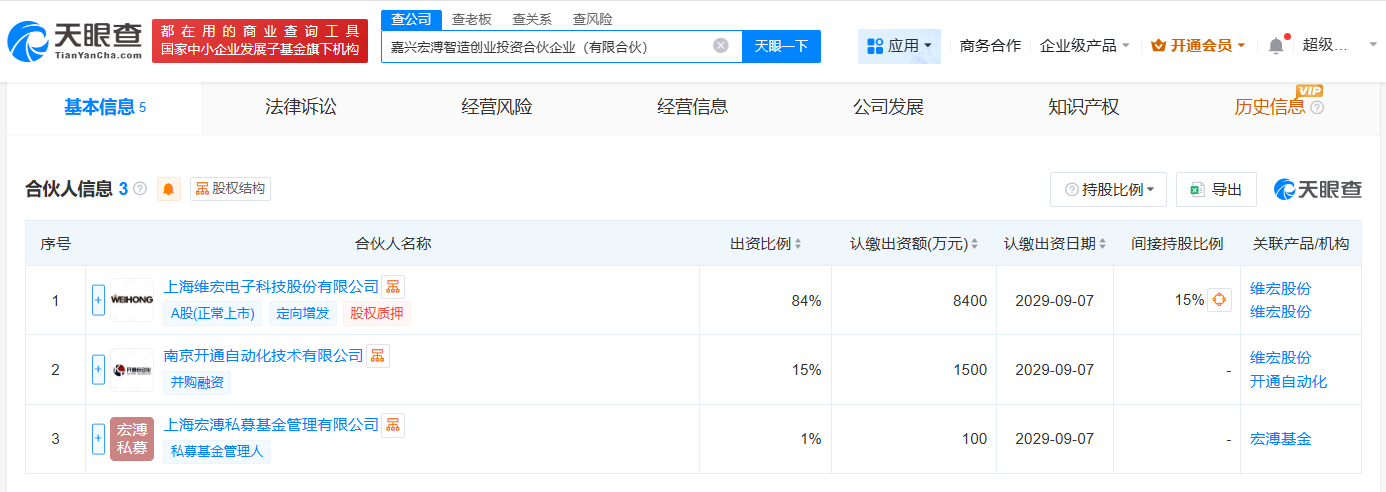The image size is (1386, 492).
Task: Open 上海宏溥私募基金管理有限公司 link
Action: pos(271,425)
